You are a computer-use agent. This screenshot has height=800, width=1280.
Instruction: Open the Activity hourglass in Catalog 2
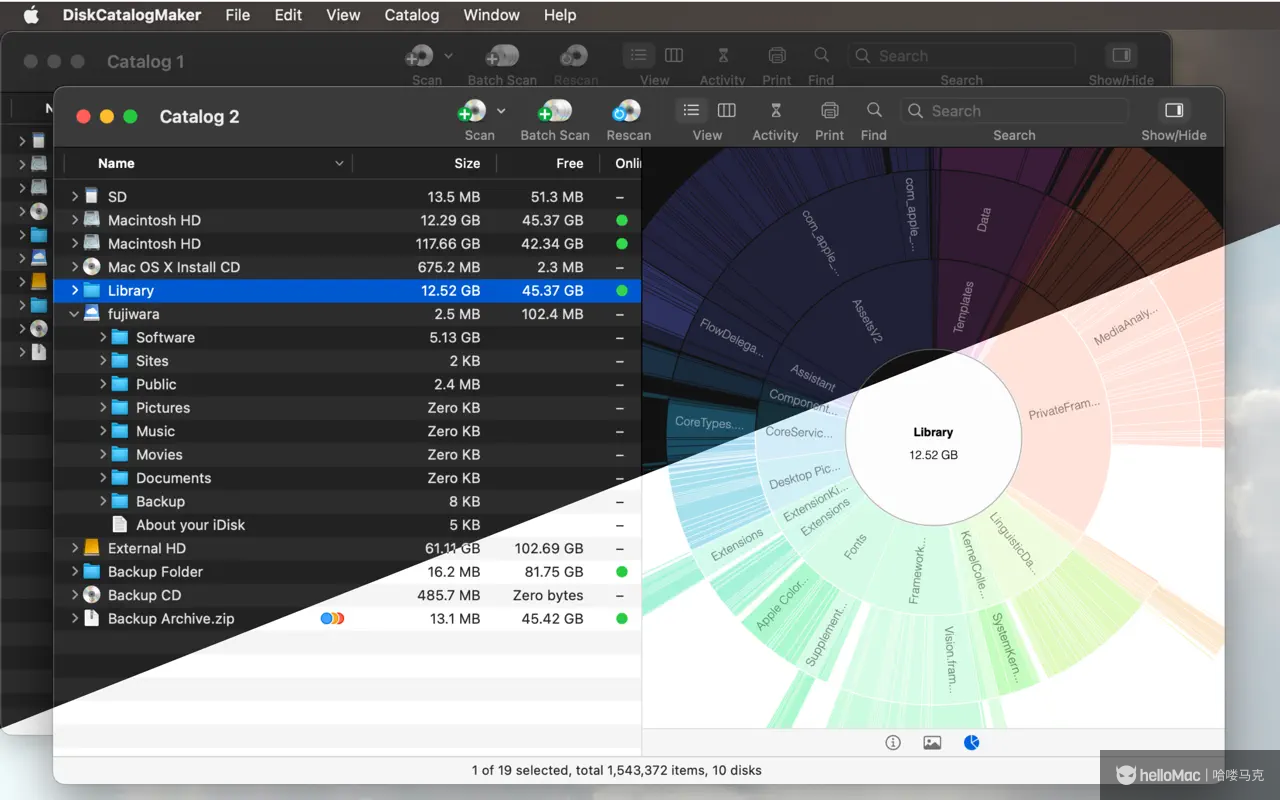[775, 111]
